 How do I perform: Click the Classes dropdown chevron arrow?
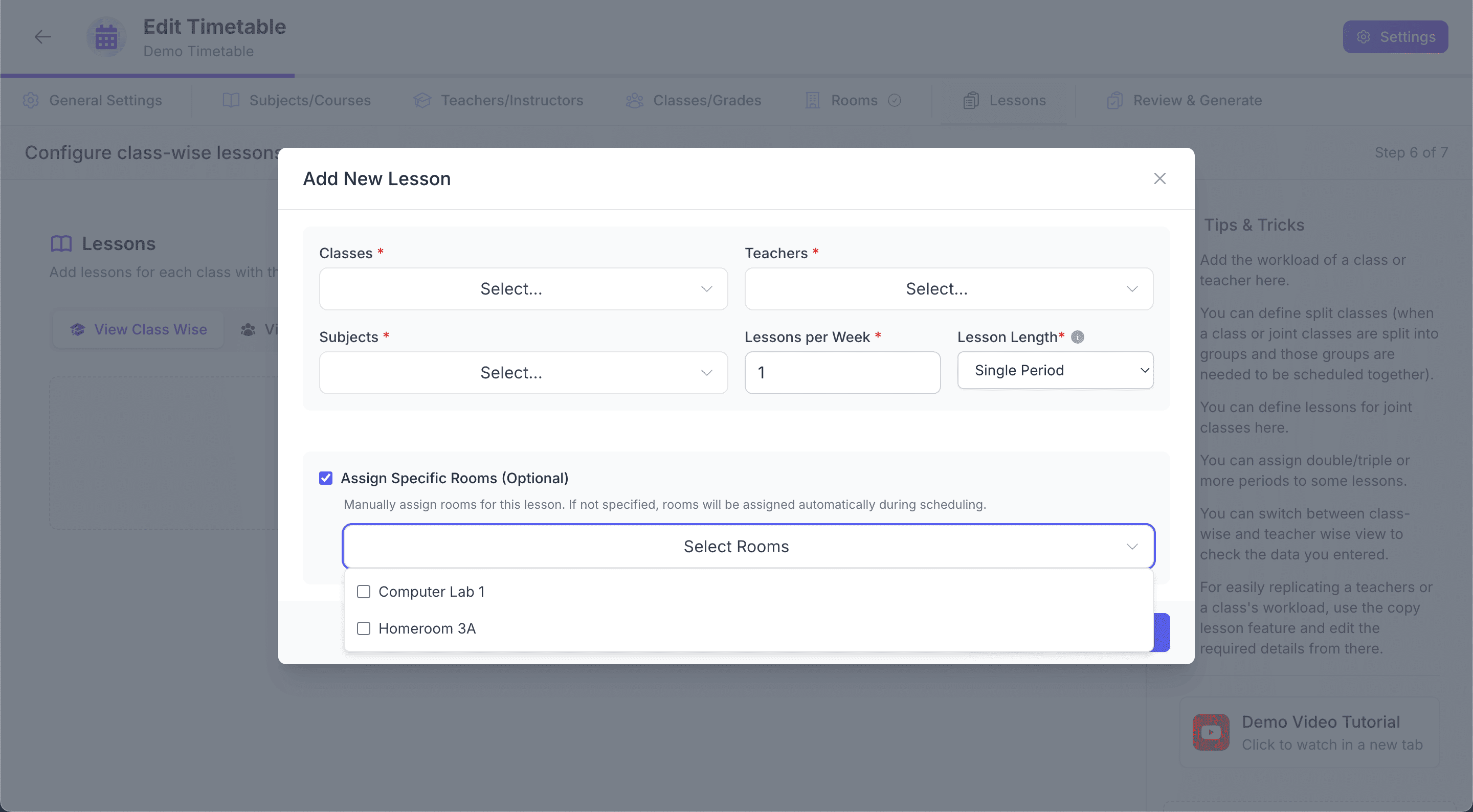pyautogui.click(x=707, y=289)
